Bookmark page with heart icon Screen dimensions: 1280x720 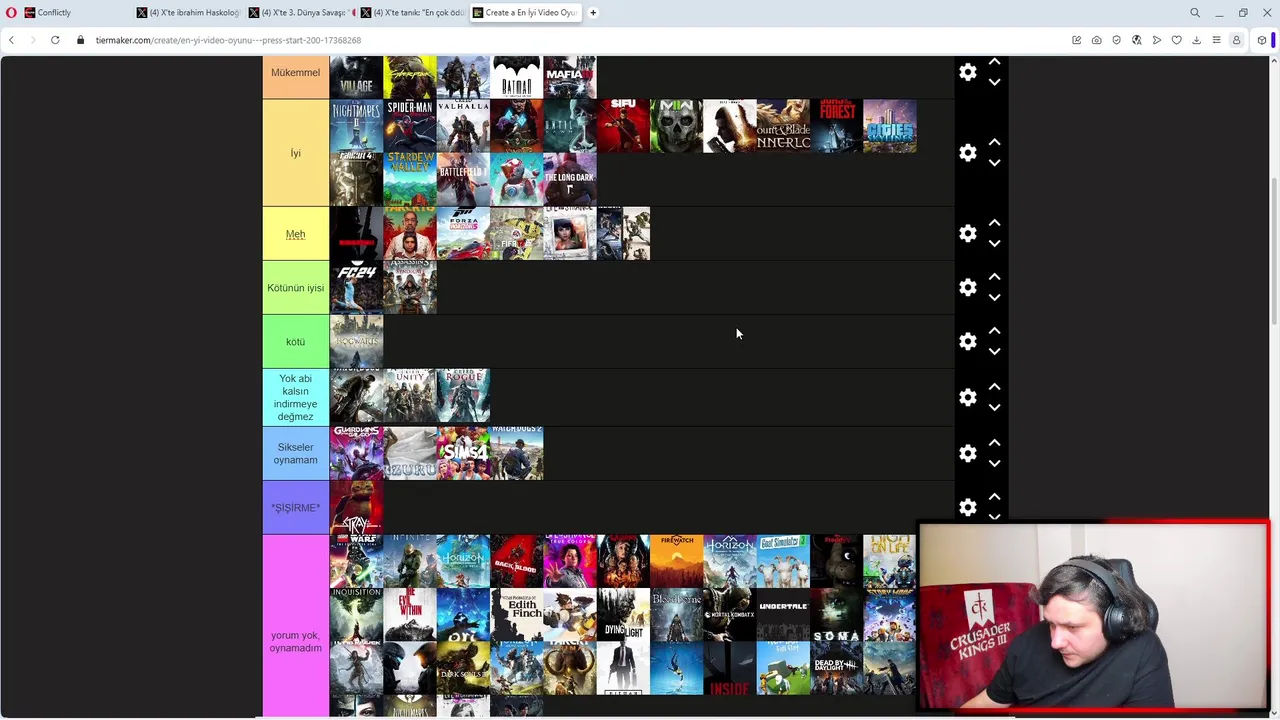point(1177,40)
